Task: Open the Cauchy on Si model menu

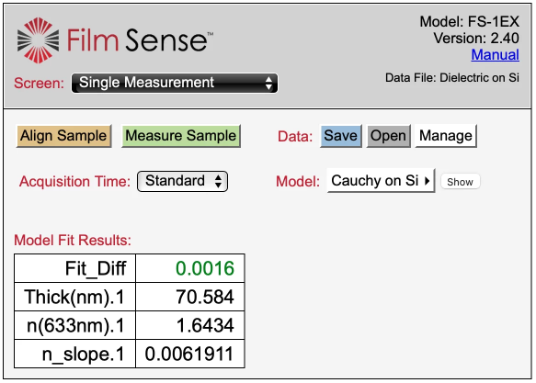Action: (381, 181)
